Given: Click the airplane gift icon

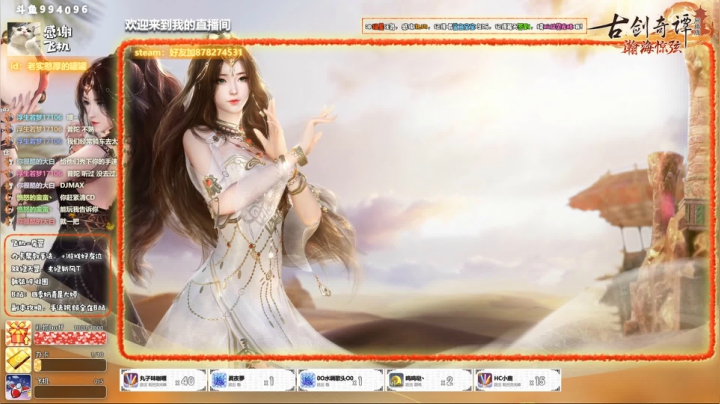Looking at the screenshot, I should point(18,387).
